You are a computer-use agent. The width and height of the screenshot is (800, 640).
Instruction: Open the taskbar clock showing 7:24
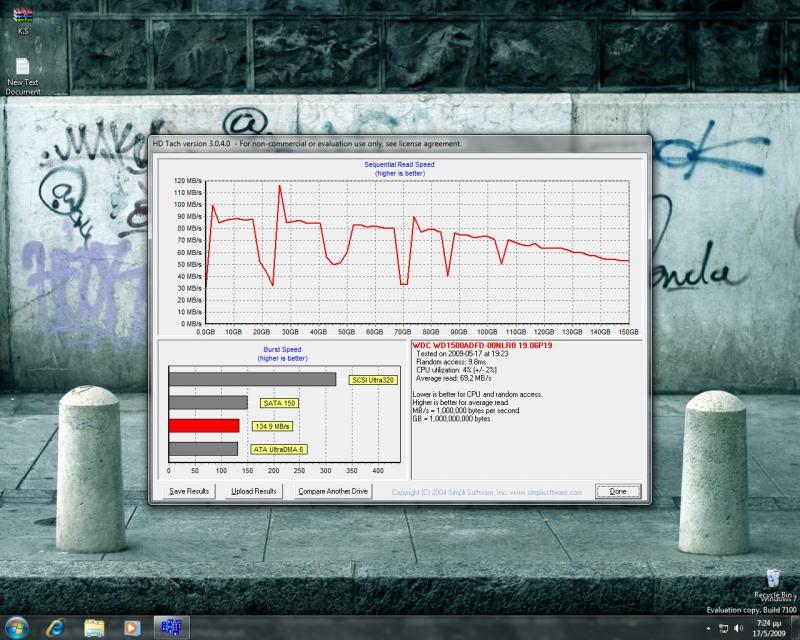pyautogui.click(x=769, y=628)
